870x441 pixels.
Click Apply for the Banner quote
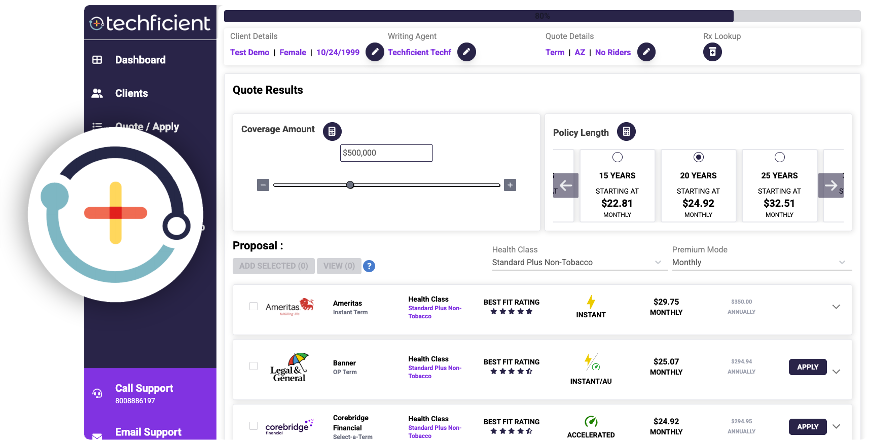pos(808,367)
